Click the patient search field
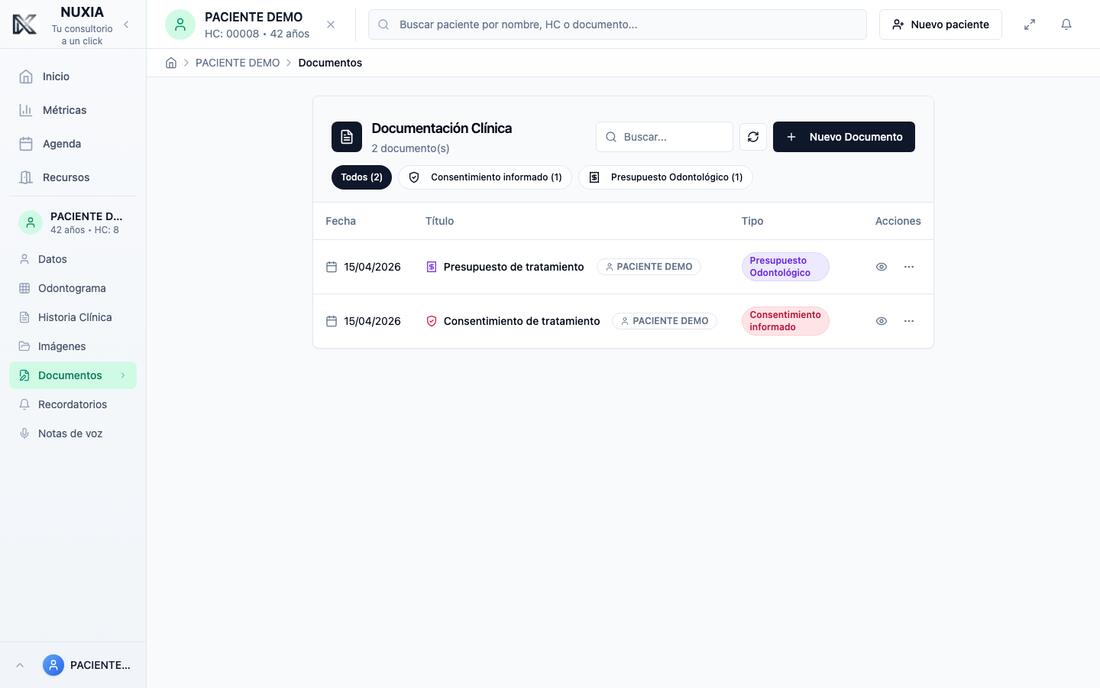The width and height of the screenshot is (1100, 688). [x=617, y=25]
